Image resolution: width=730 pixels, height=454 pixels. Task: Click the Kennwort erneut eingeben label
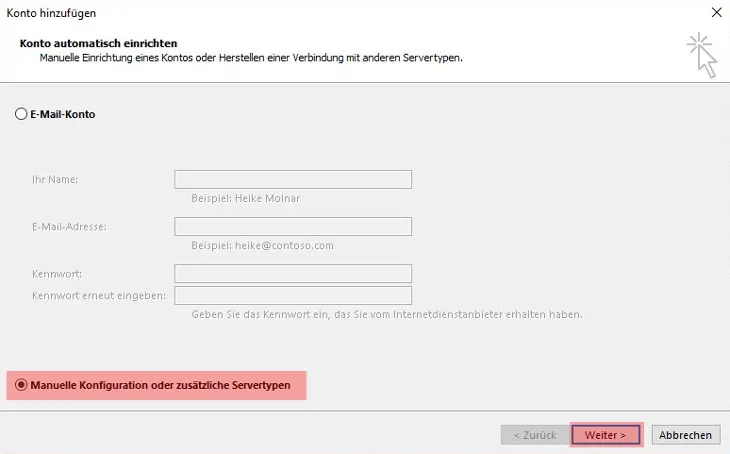pyautogui.click(x=98, y=296)
